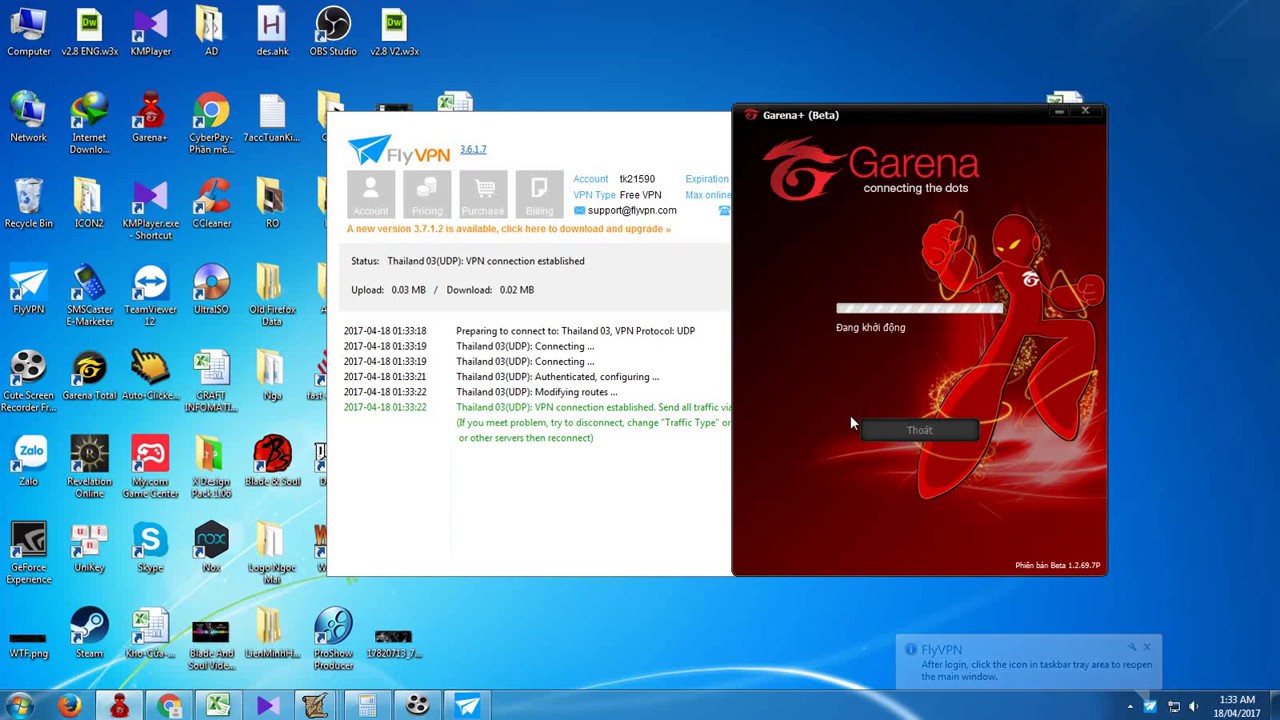The width and height of the screenshot is (1280, 720).
Task: Open the Pricing section in FlyVPN
Action: (427, 194)
